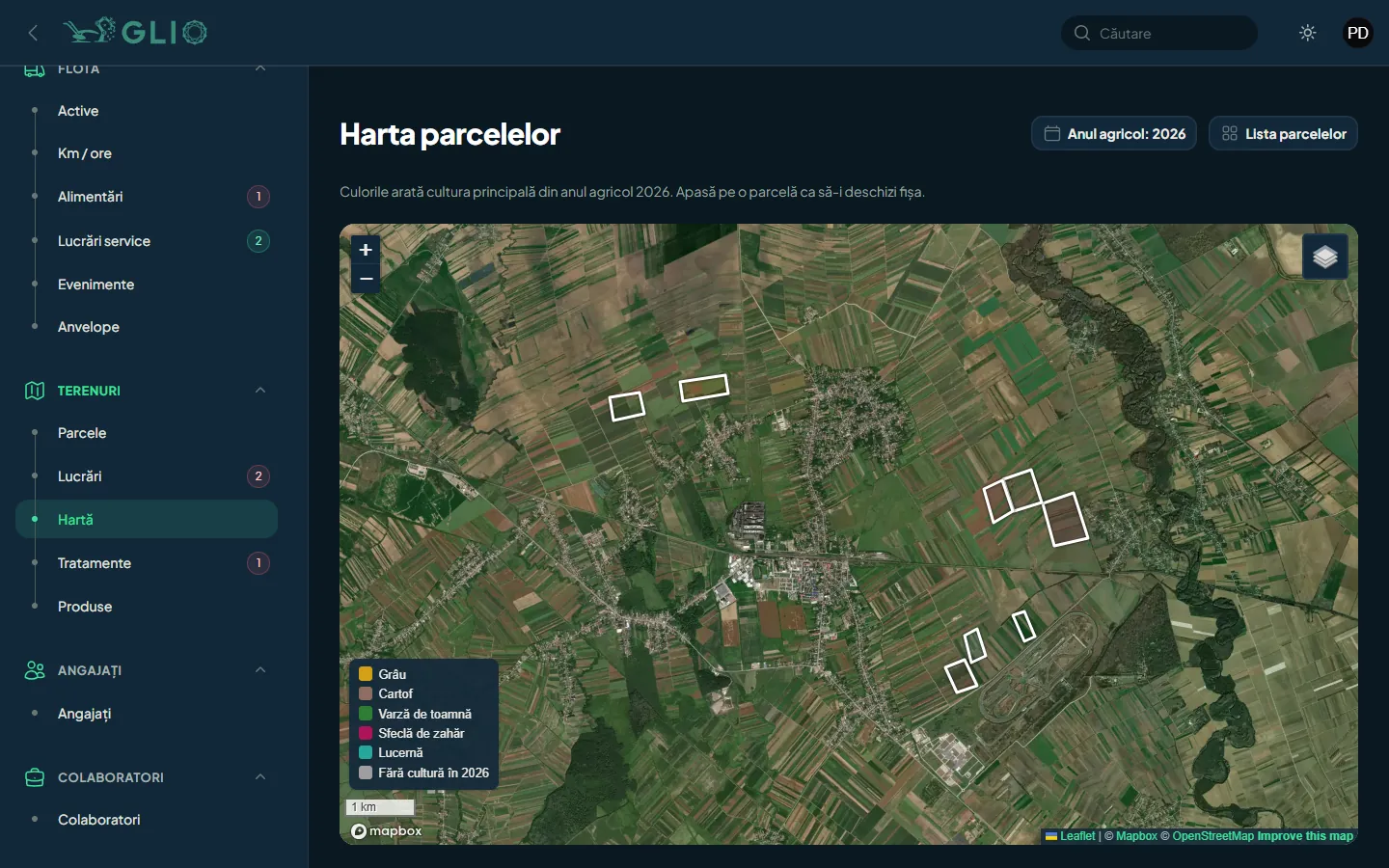Open Active in the fleet menu

tap(147, 111)
